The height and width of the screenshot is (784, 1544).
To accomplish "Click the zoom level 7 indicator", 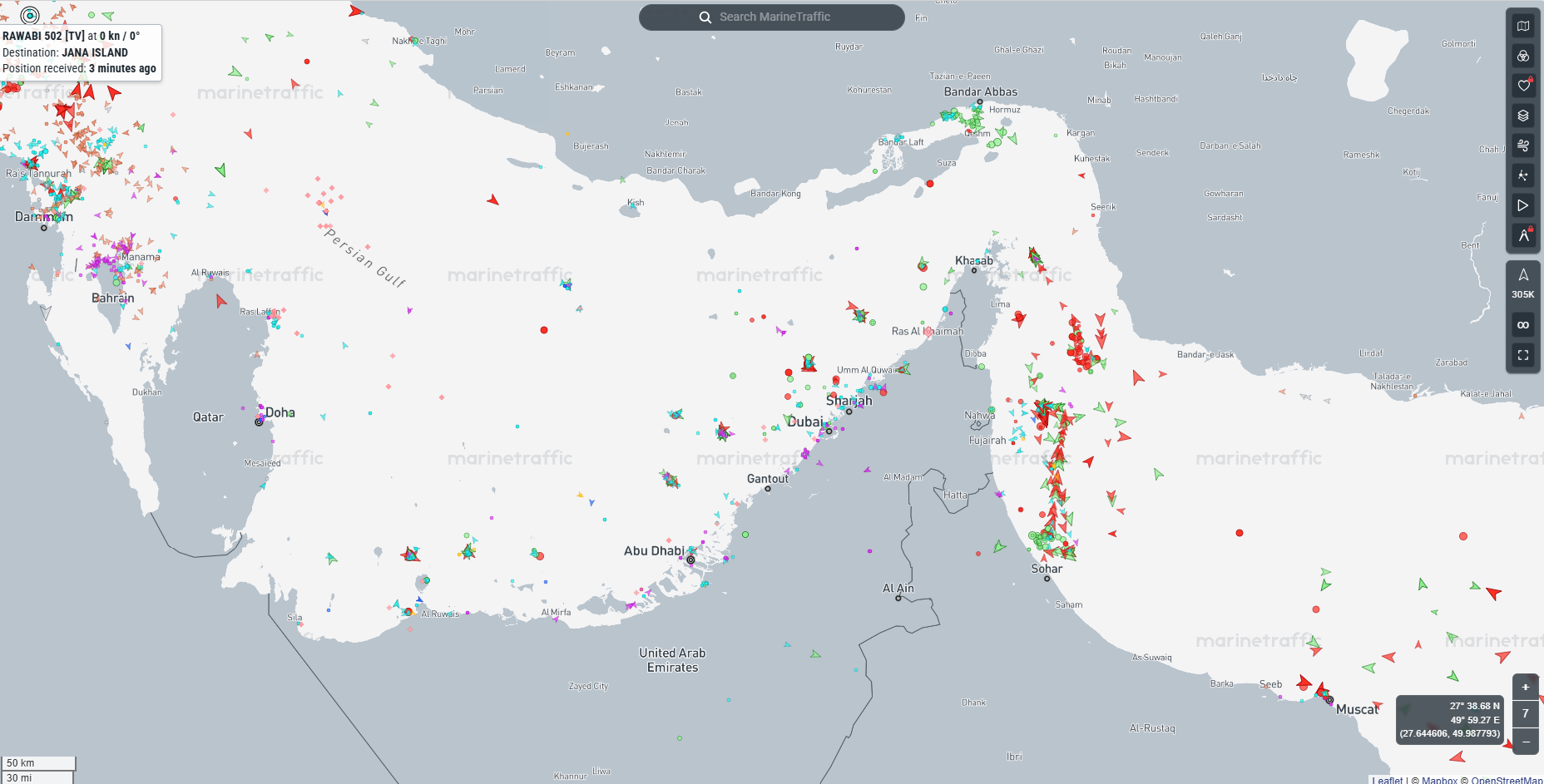I will click(x=1526, y=713).
